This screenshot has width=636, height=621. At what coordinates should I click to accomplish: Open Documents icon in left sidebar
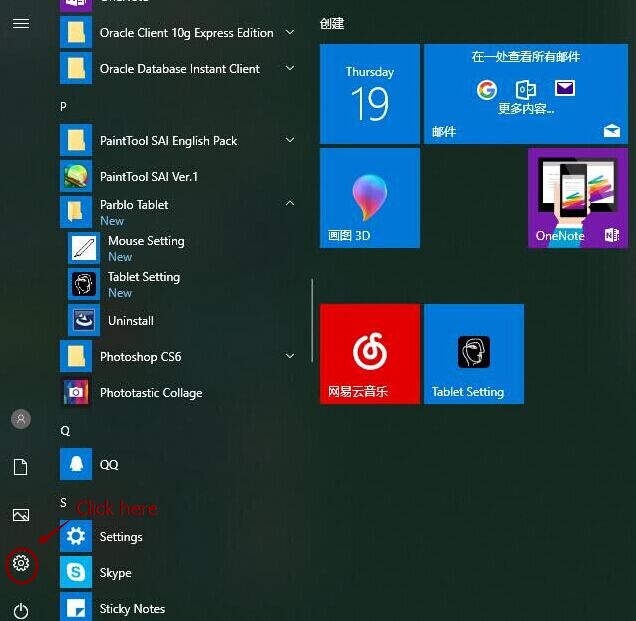coord(21,467)
